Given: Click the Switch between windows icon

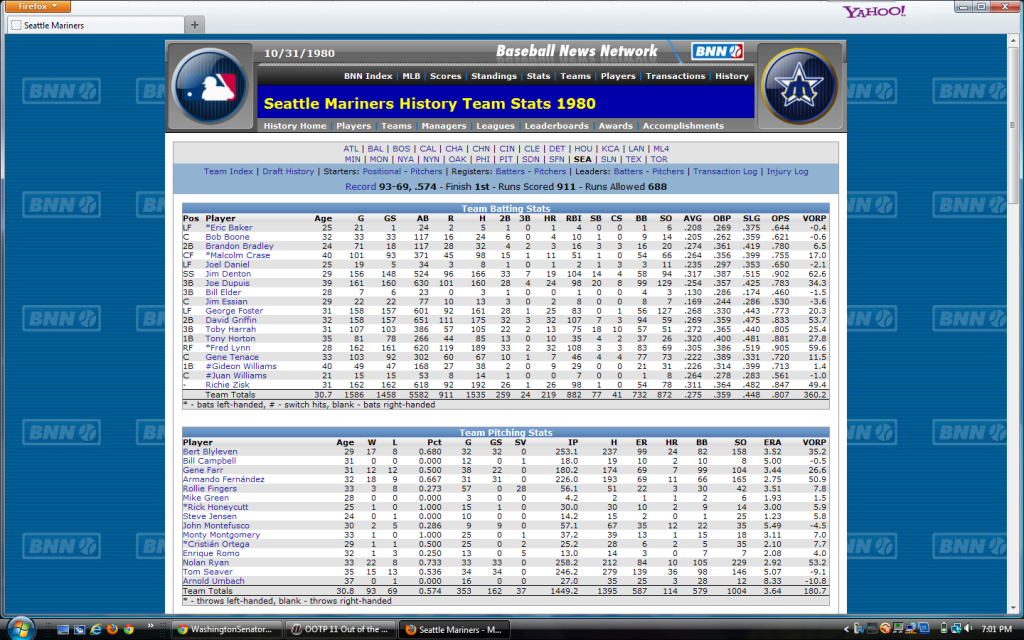Looking at the screenshot, I should 79,630.
